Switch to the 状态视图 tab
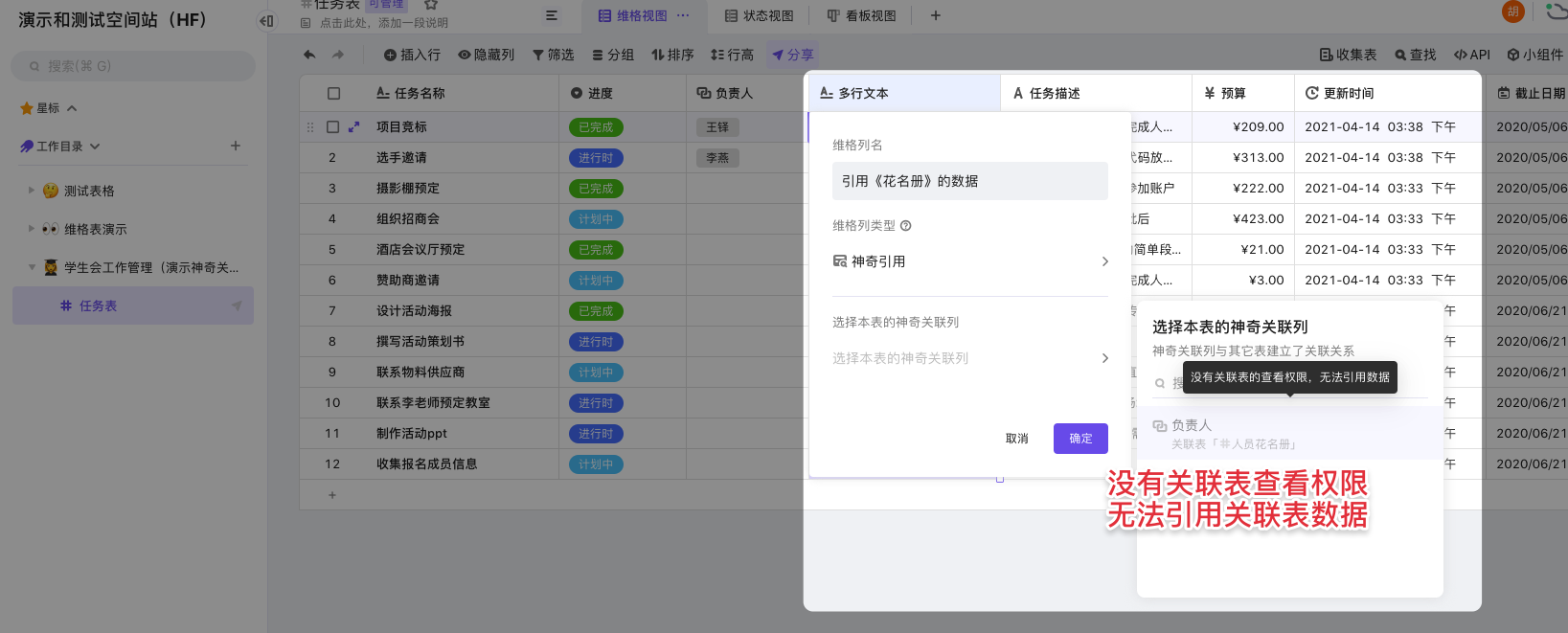Image resolution: width=1568 pixels, height=633 pixels. [759, 16]
